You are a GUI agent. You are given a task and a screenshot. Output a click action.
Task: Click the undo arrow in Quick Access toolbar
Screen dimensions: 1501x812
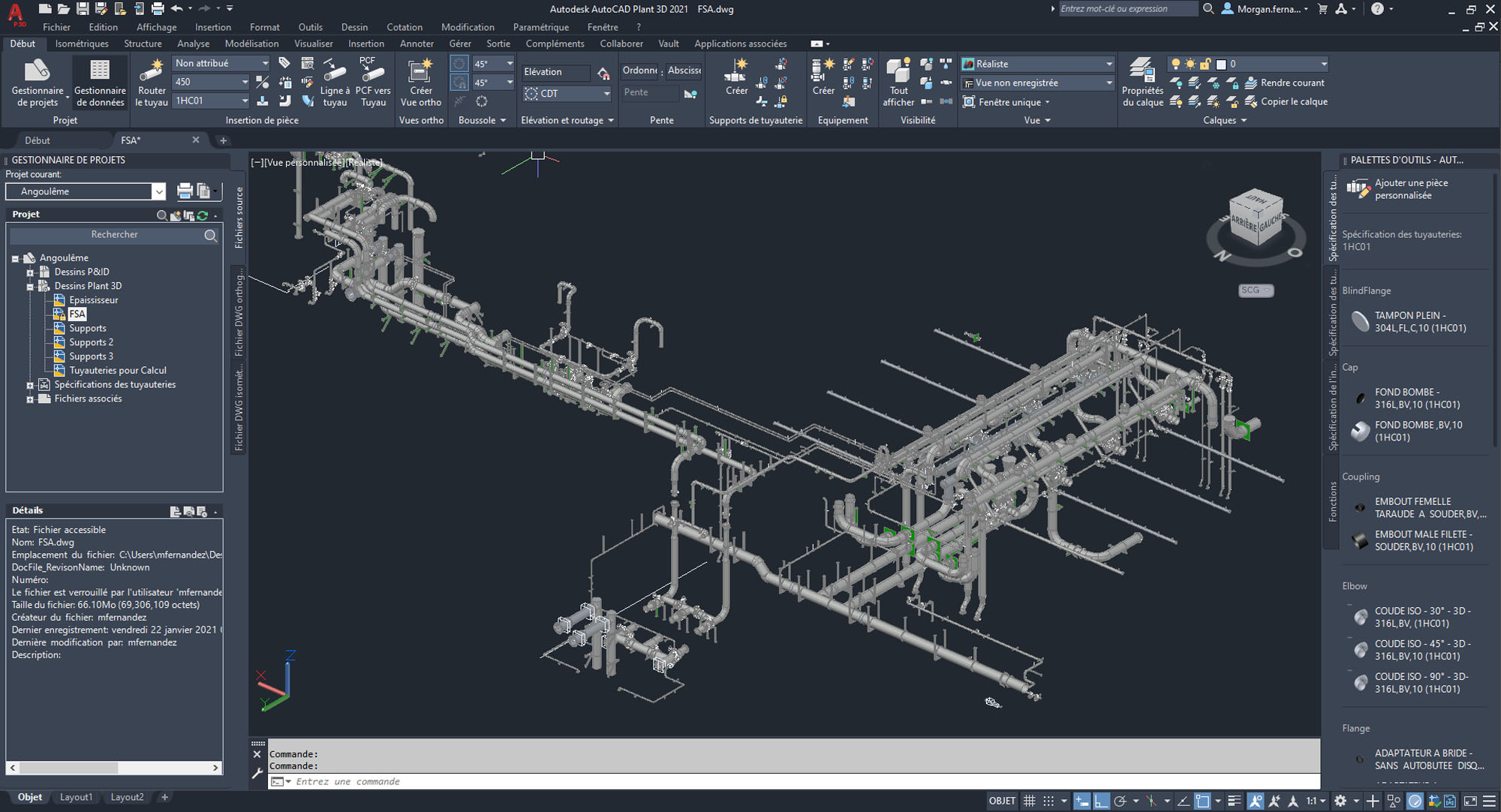pyautogui.click(x=177, y=9)
